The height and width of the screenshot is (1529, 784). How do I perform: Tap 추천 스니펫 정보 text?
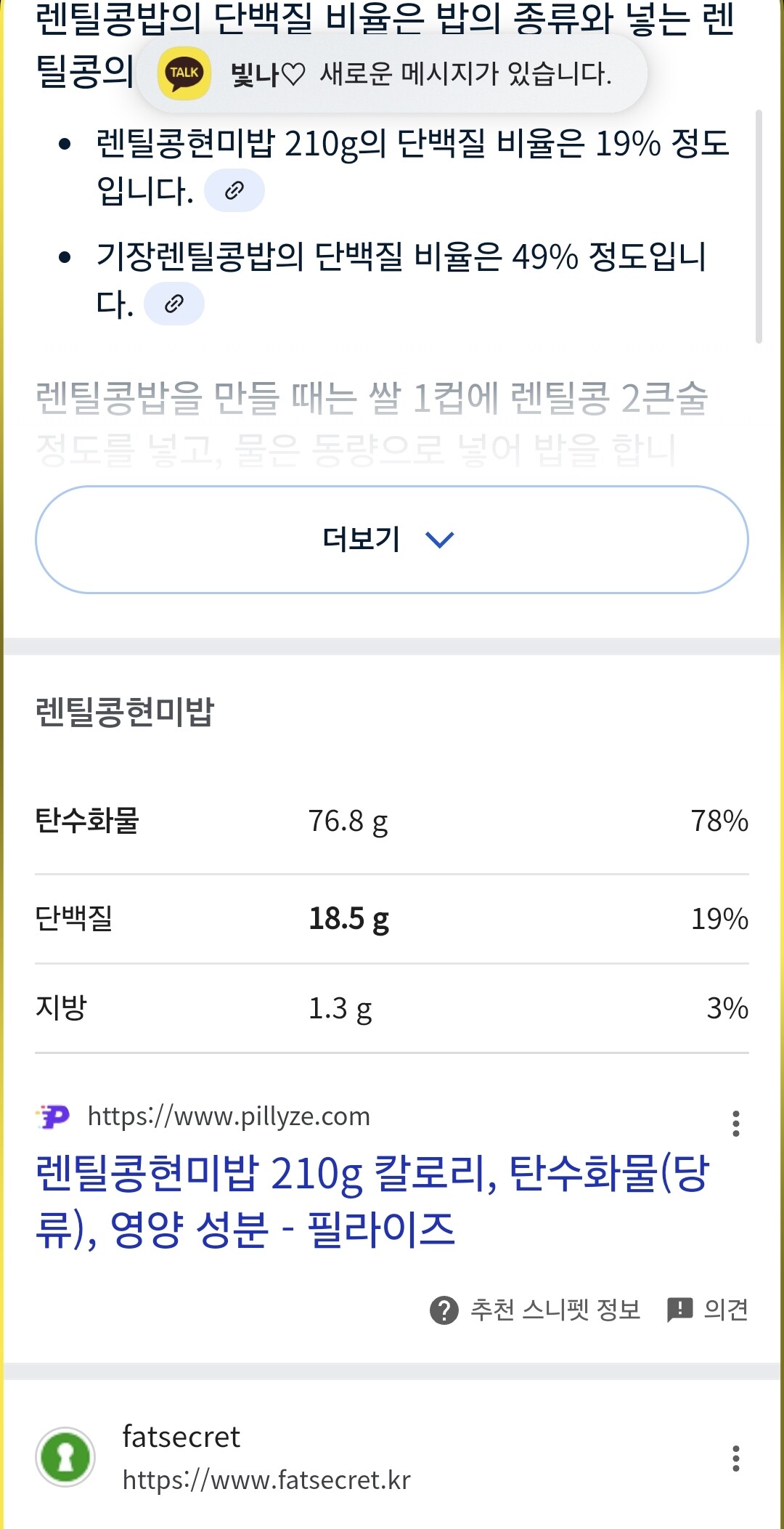(x=555, y=1310)
